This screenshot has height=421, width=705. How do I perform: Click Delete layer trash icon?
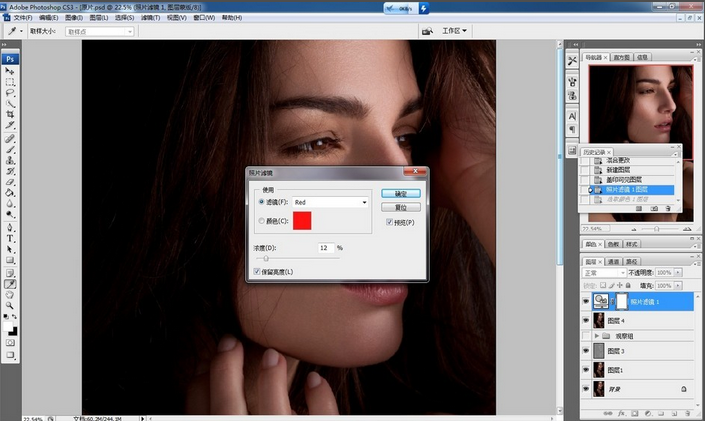click(x=687, y=413)
